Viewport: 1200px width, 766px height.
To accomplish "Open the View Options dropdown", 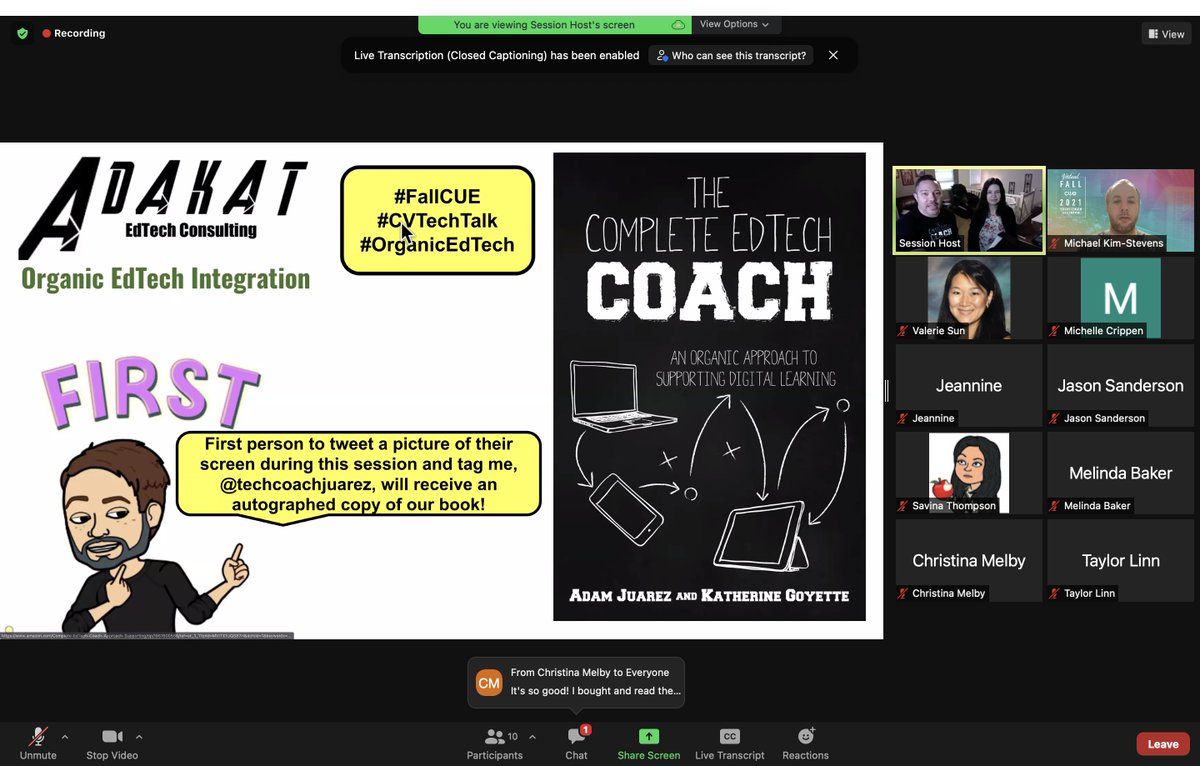I will [735, 24].
